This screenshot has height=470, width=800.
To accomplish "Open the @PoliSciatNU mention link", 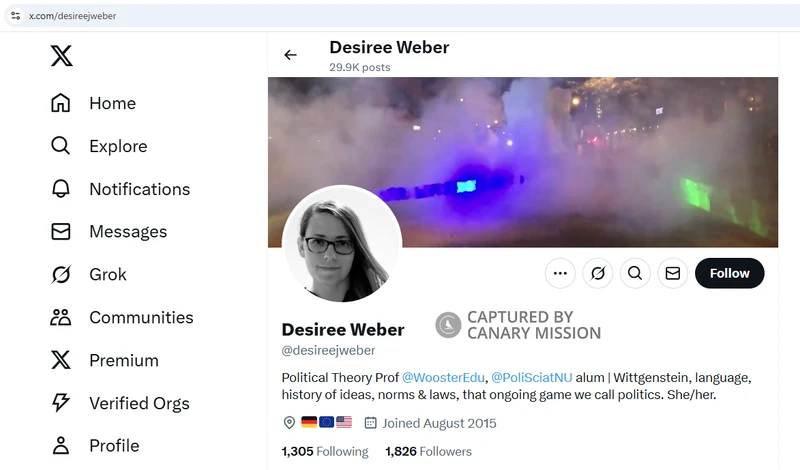I will point(532,378).
